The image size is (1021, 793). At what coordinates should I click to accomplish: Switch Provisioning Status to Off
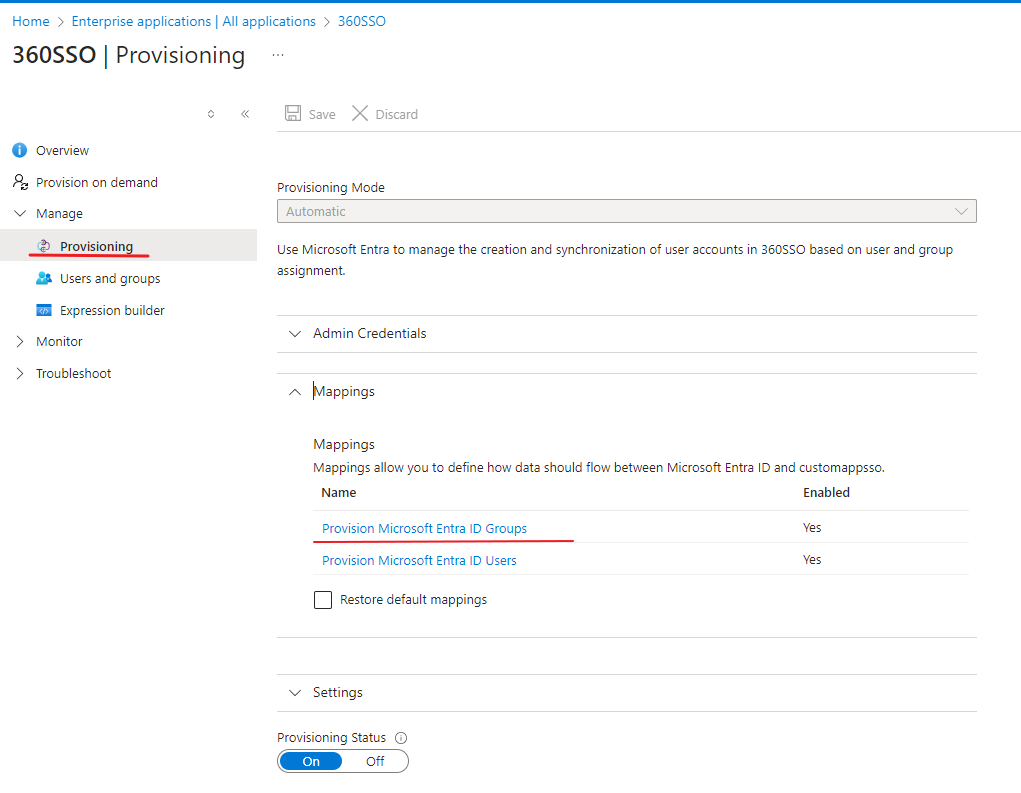pos(375,761)
